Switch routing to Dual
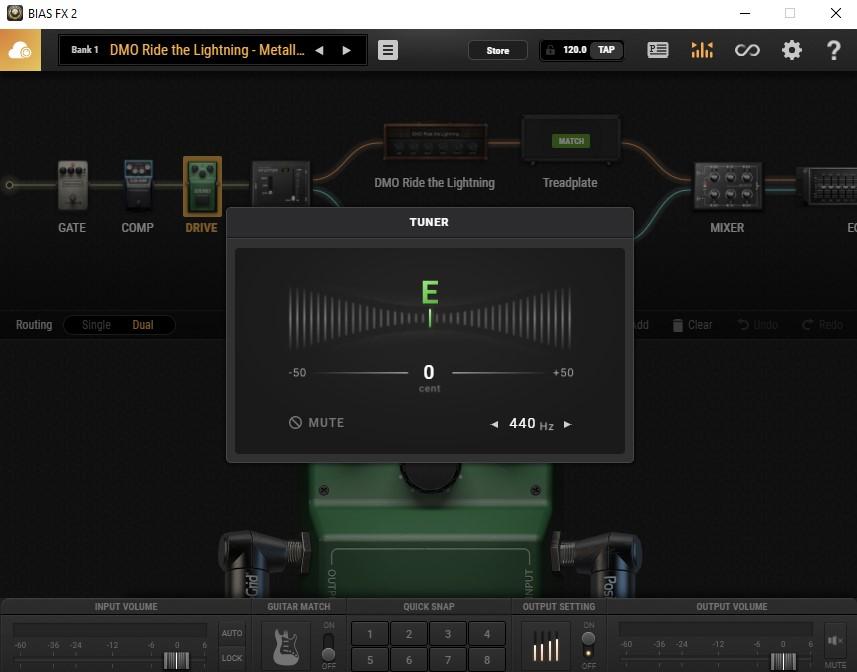The width and height of the screenshot is (857, 672). pos(143,325)
